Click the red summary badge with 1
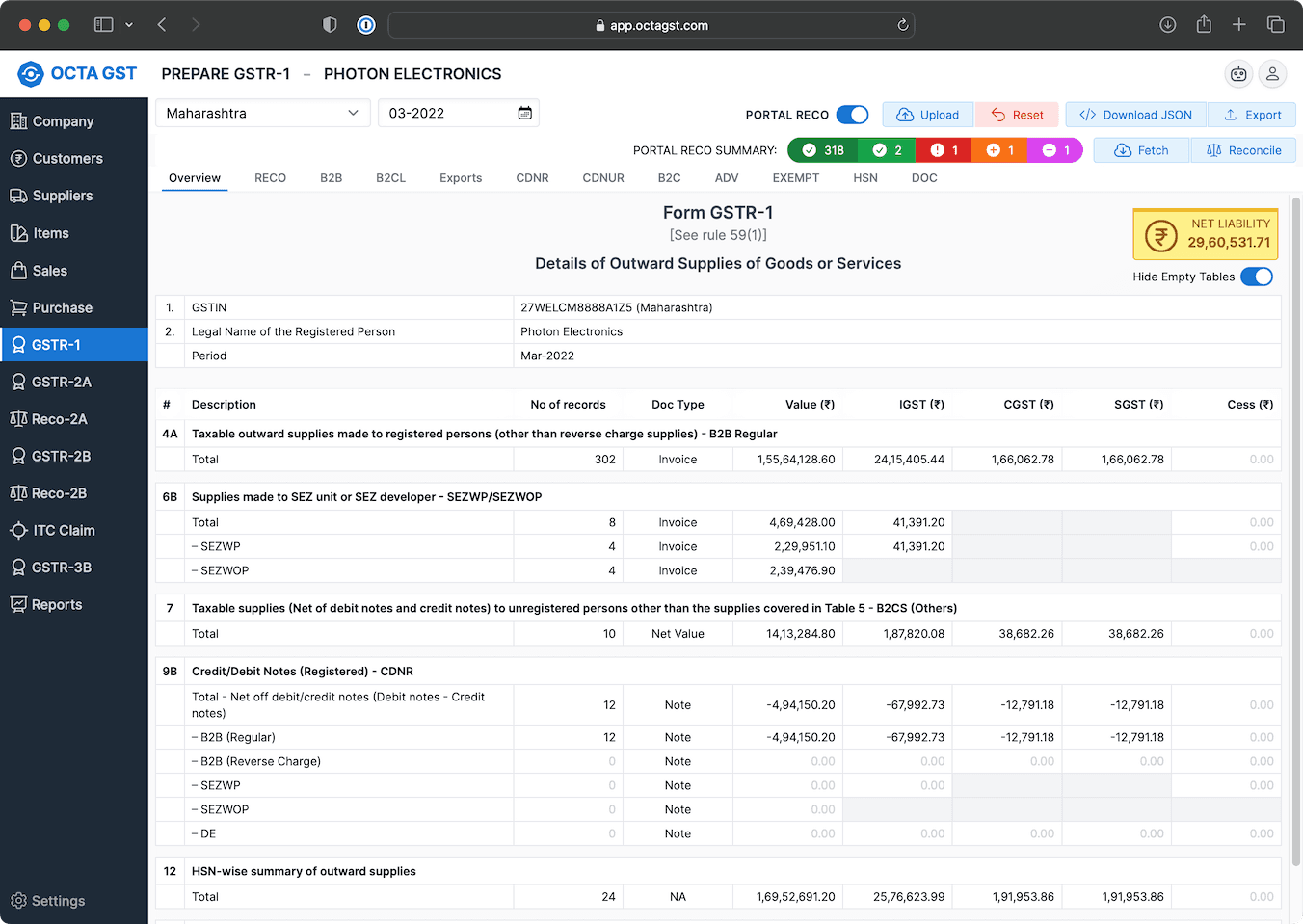This screenshot has height=924, width=1303. coord(944,150)
